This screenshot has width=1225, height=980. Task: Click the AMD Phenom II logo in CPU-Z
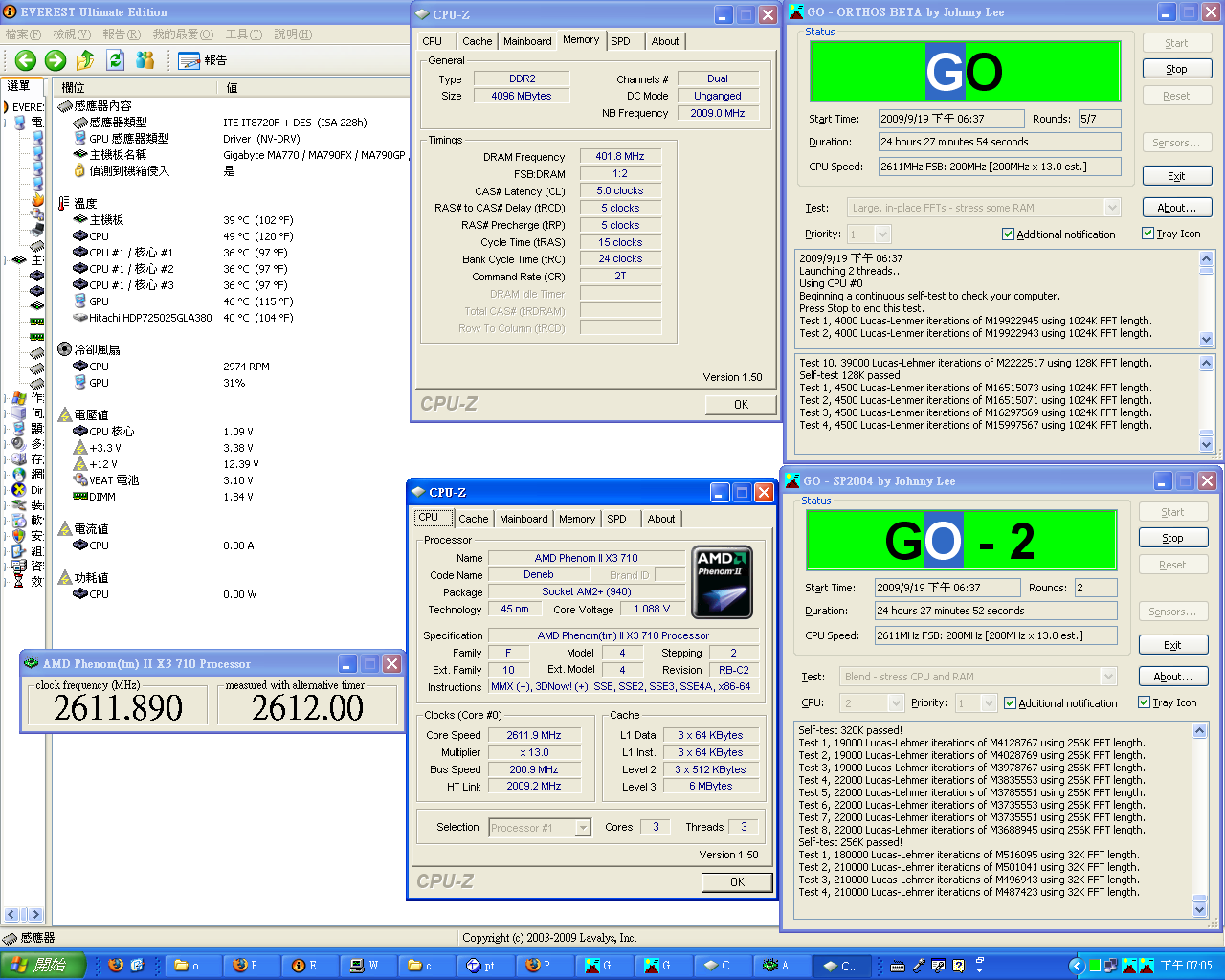coord(722,582)
